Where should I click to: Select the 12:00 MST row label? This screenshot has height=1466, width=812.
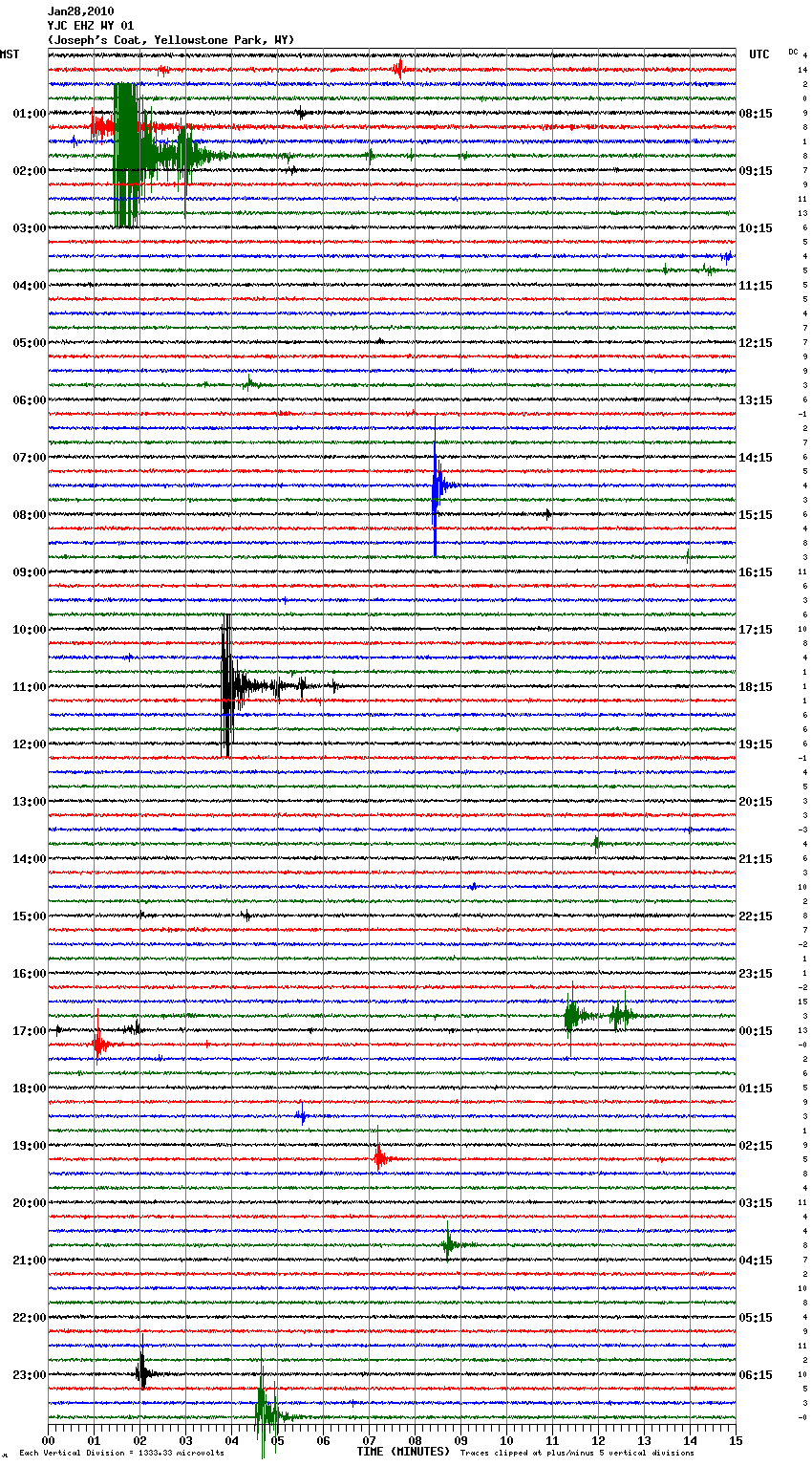30,744
